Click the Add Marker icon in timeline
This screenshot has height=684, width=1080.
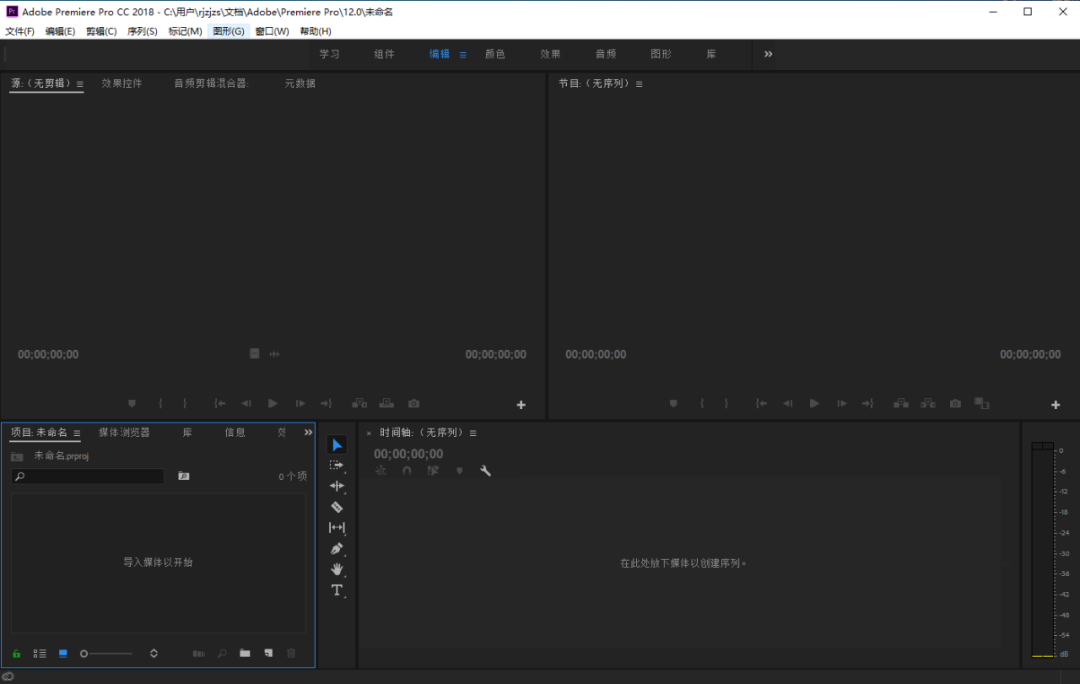click(x=459, y=471)
